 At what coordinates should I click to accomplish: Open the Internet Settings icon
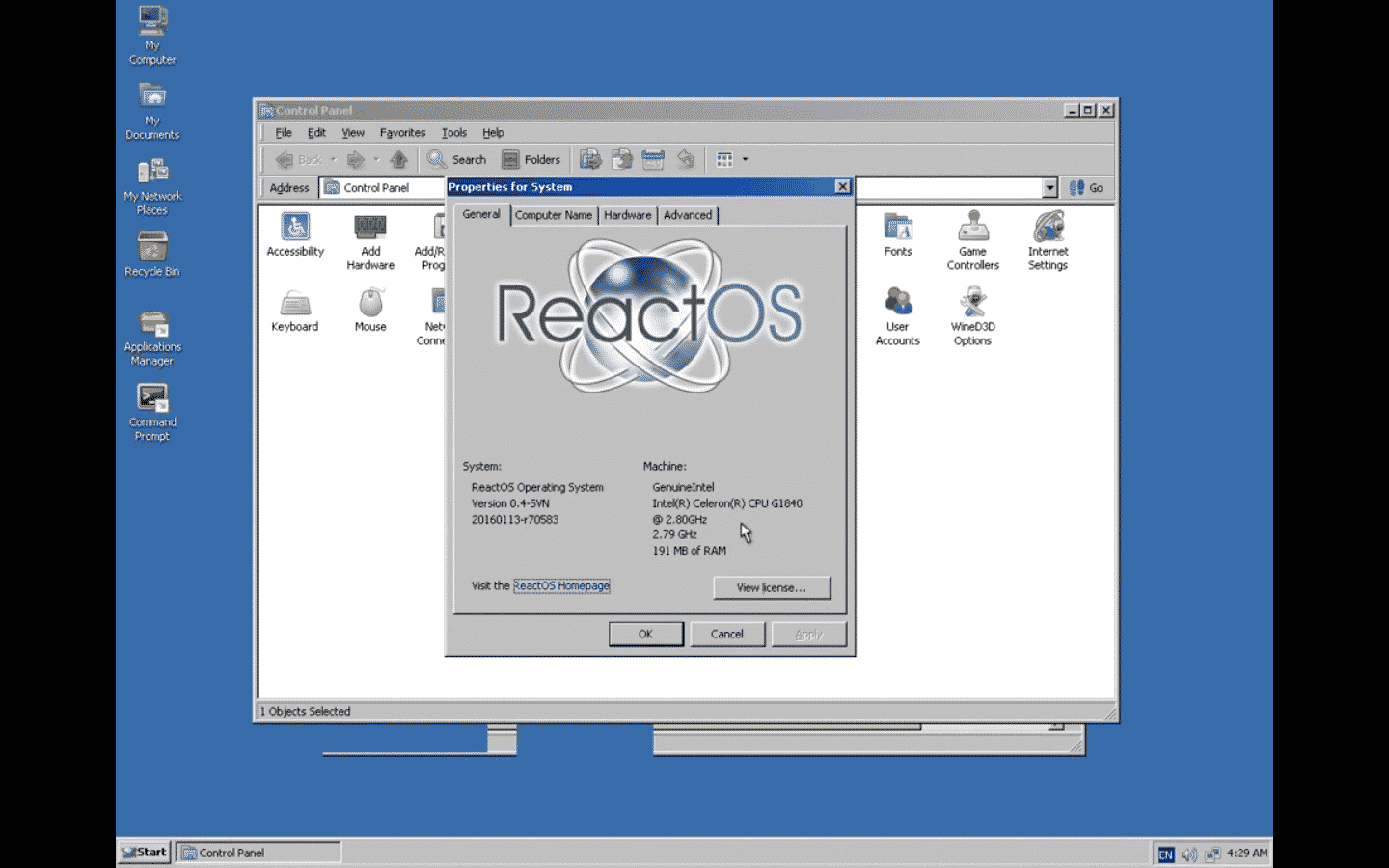point(1049,241)
